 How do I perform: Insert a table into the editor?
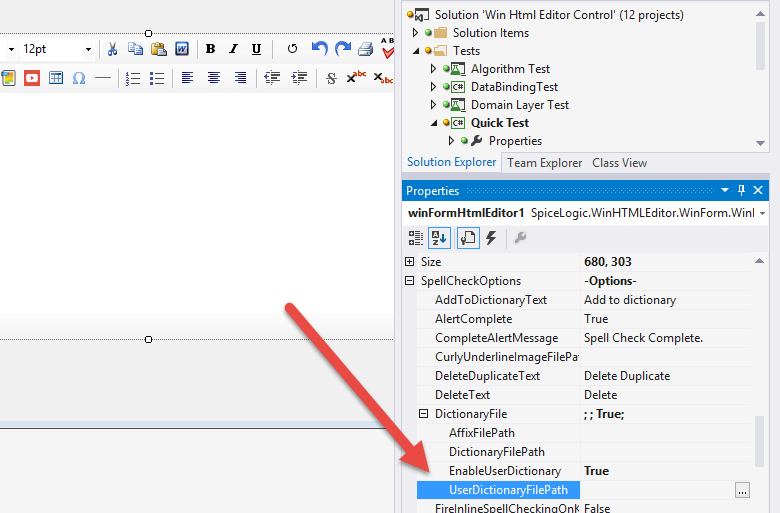56,78
